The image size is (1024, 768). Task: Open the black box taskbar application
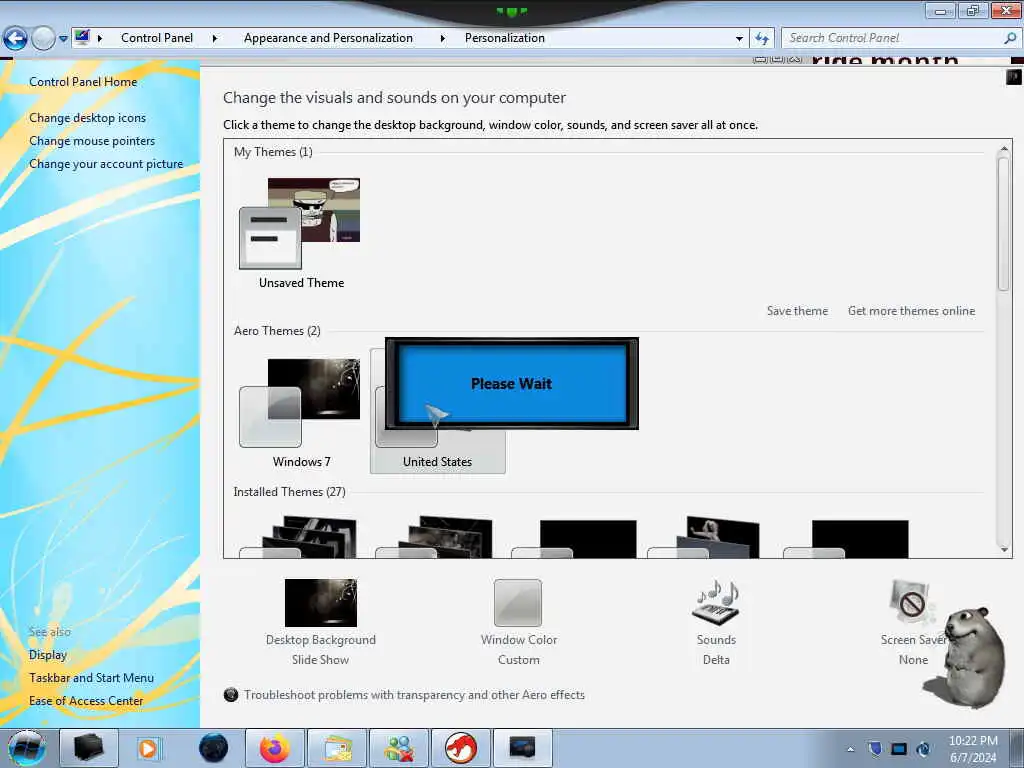point(89,748)
